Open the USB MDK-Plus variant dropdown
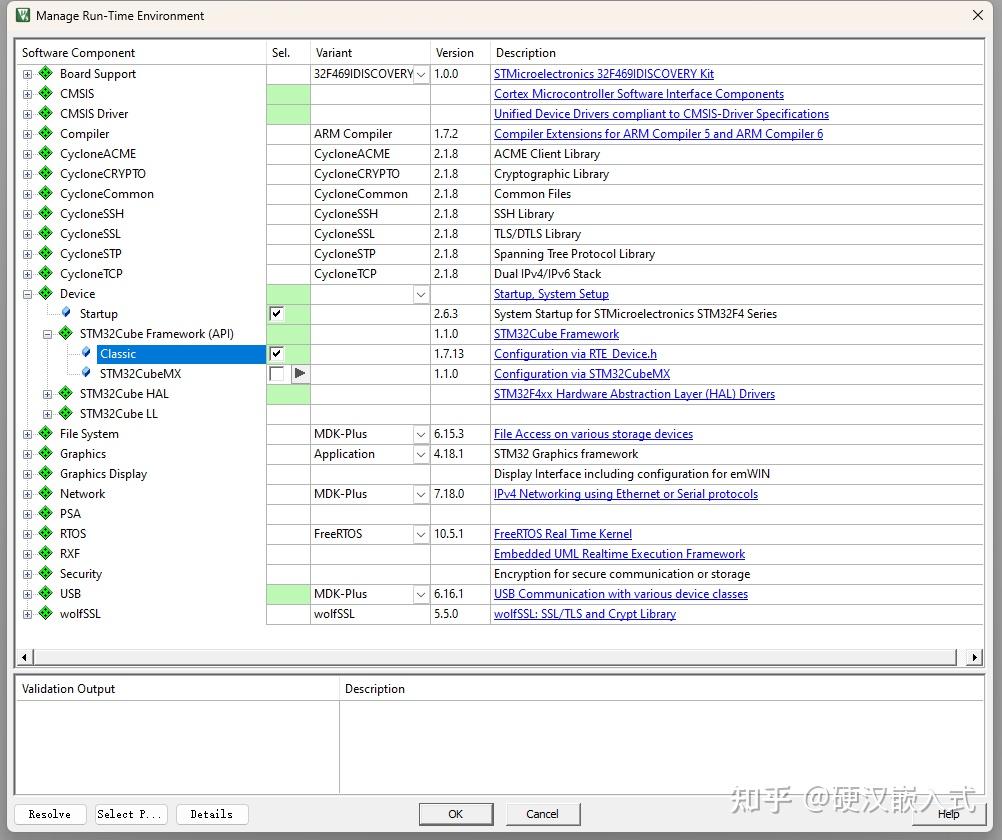 coord(420,594)
